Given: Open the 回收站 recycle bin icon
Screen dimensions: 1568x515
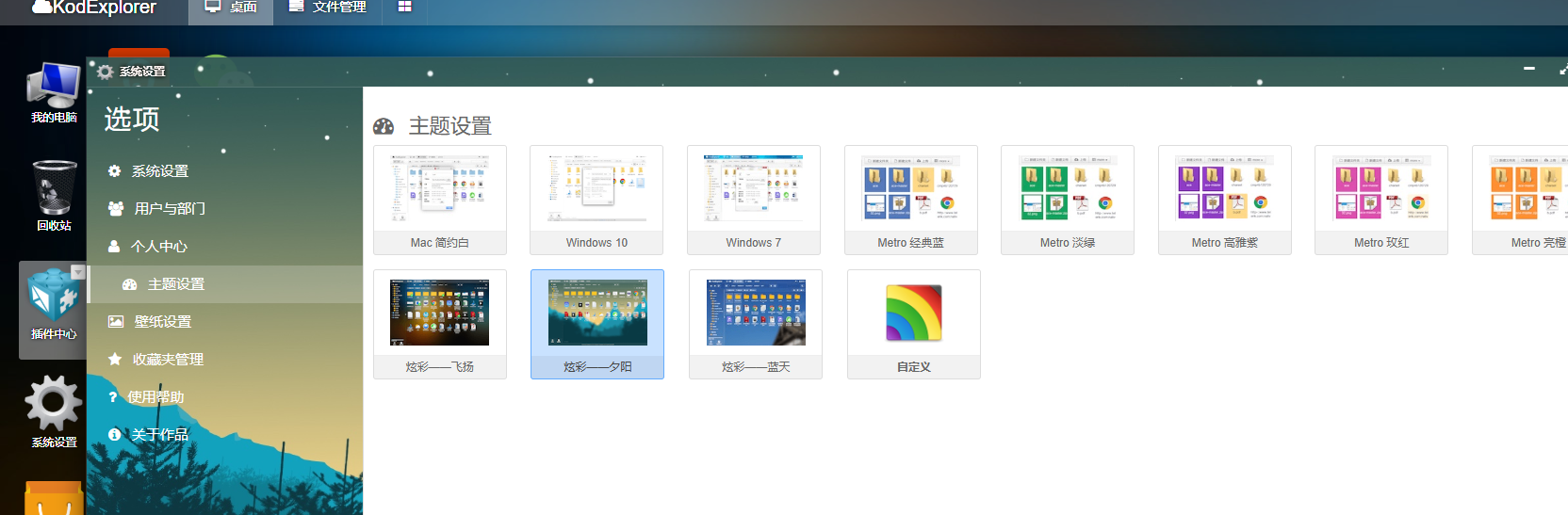Looking at the screenshot, I should (54, 196).
